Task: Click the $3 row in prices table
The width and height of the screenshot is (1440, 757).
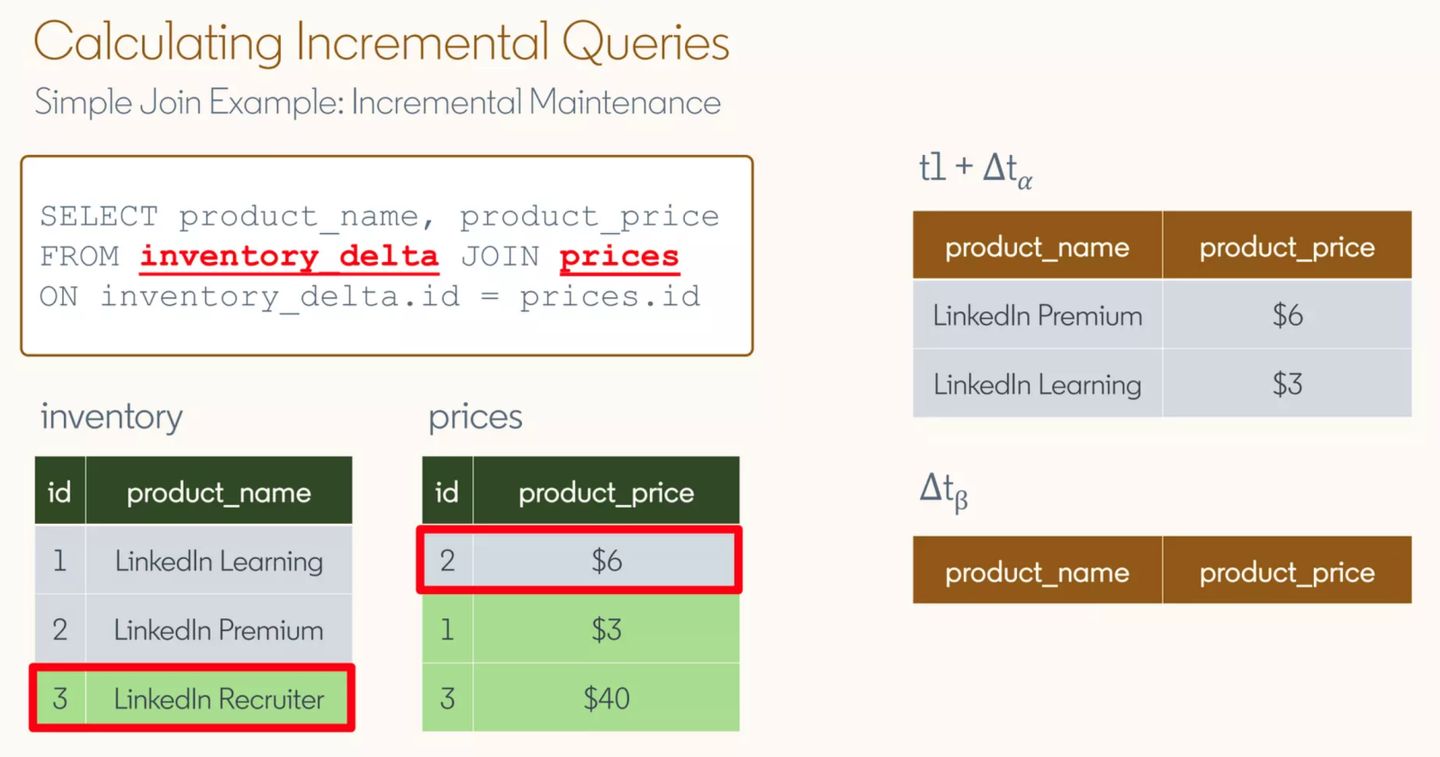Action: click(580, 629)
